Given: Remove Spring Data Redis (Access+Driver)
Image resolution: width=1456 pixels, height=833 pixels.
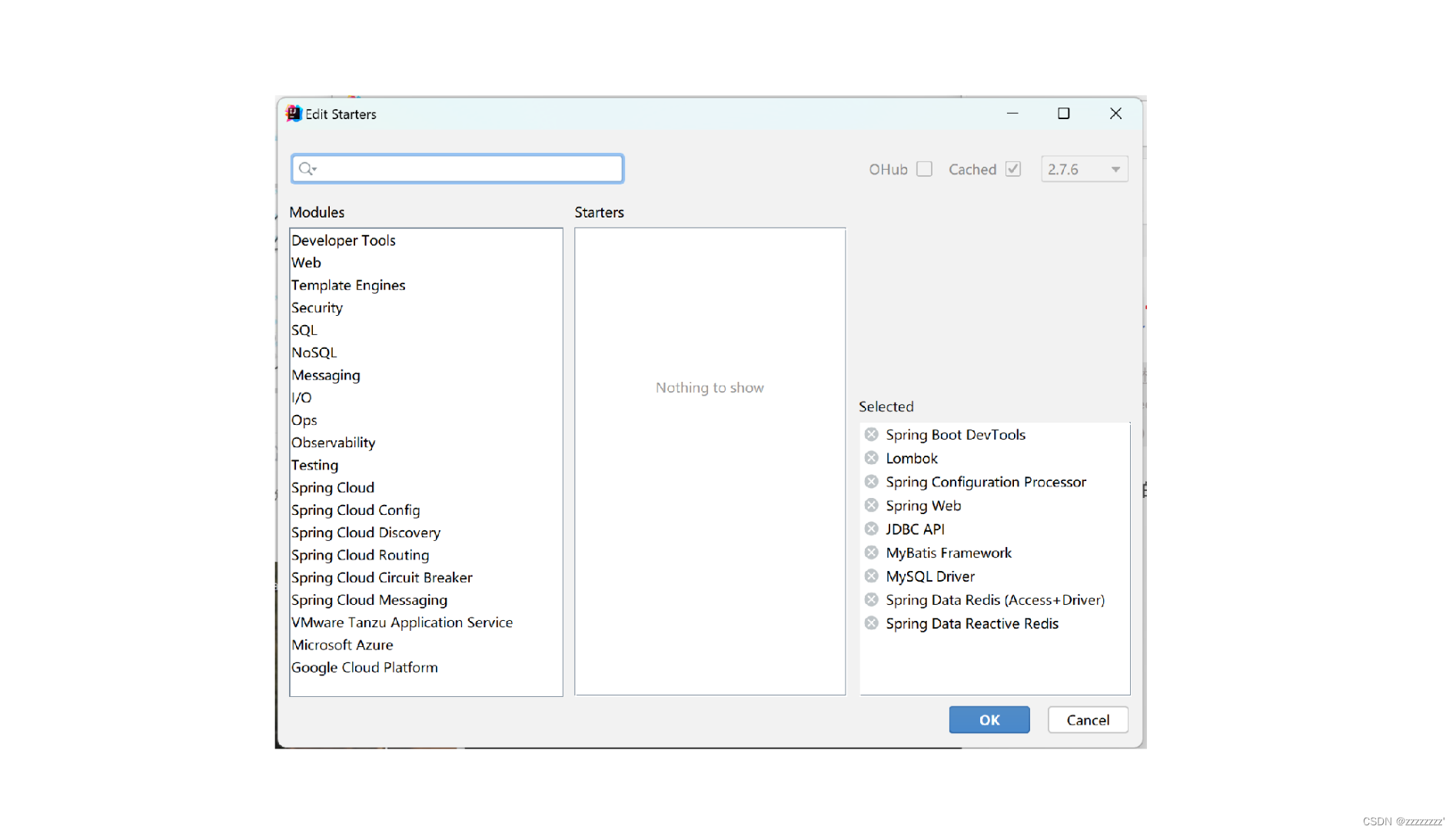Looking at the screenshot, I should click(x=871, y=599).
